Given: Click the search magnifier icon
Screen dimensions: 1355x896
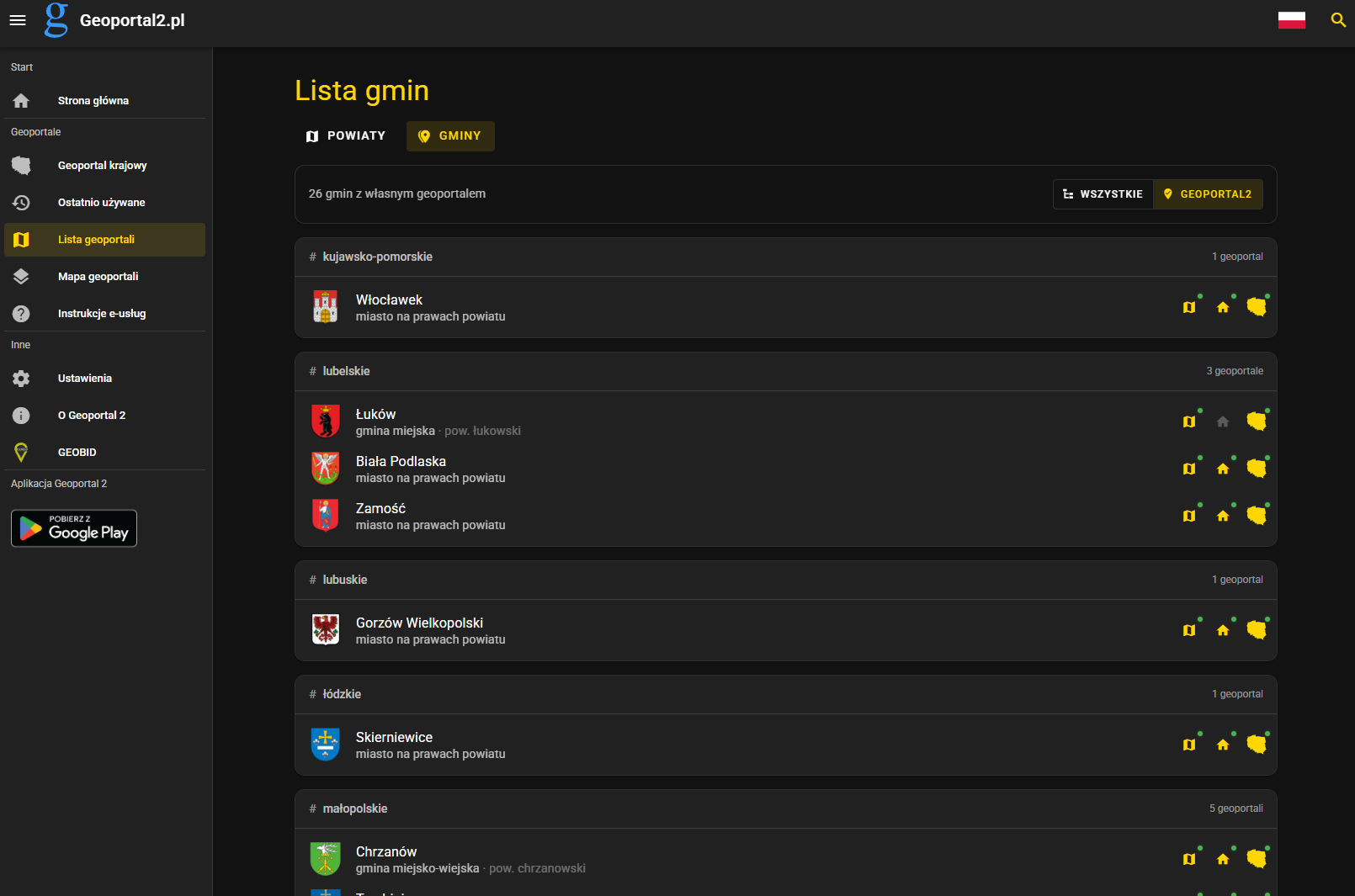Looking at the screenshot, I should pos(1337,20).
